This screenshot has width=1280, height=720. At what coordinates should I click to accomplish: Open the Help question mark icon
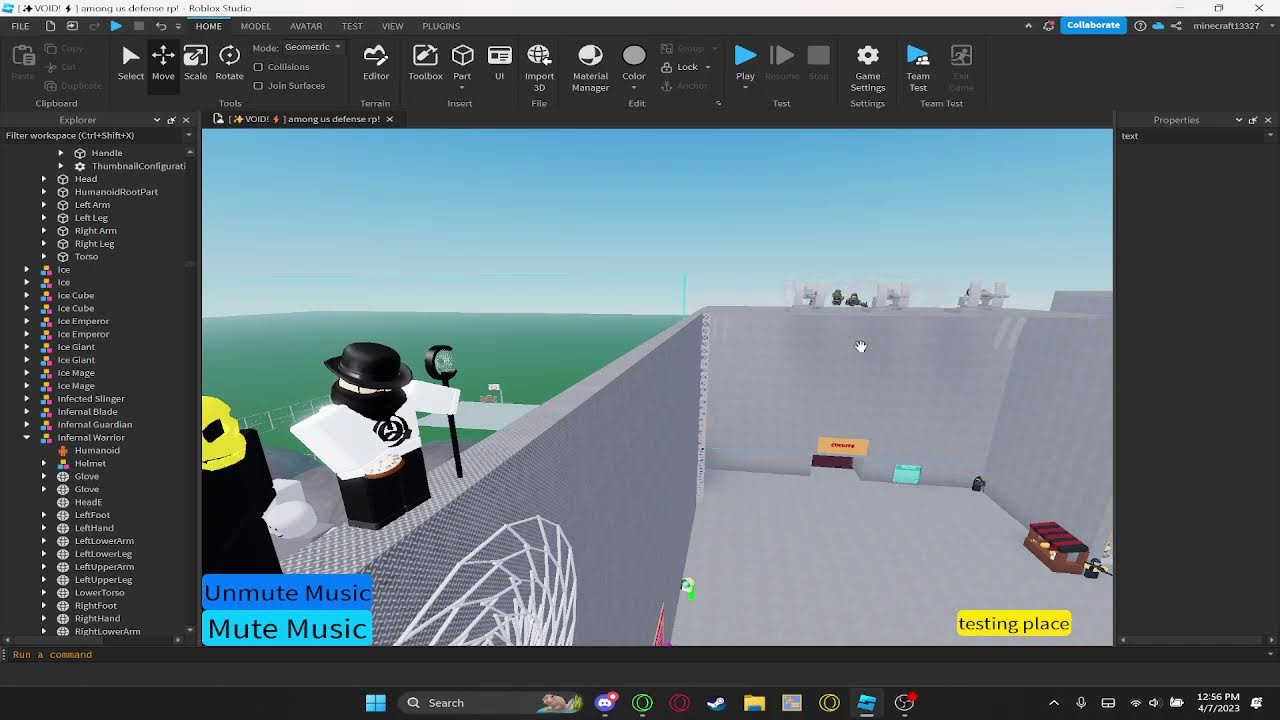pos(1141,26)
